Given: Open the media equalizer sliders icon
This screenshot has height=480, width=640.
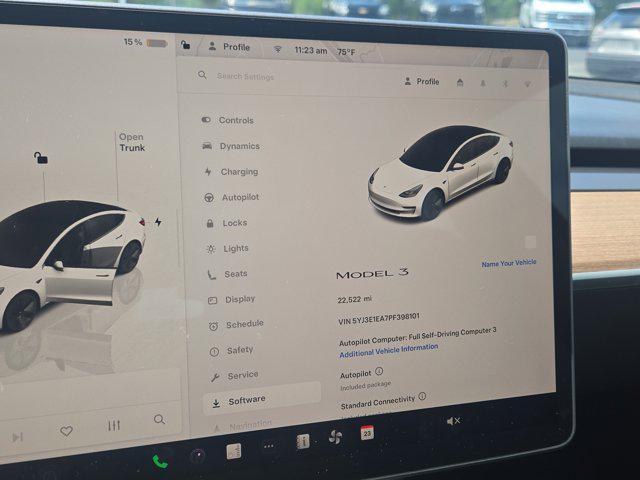Looking at the screenshot, I should pos(114,425).
